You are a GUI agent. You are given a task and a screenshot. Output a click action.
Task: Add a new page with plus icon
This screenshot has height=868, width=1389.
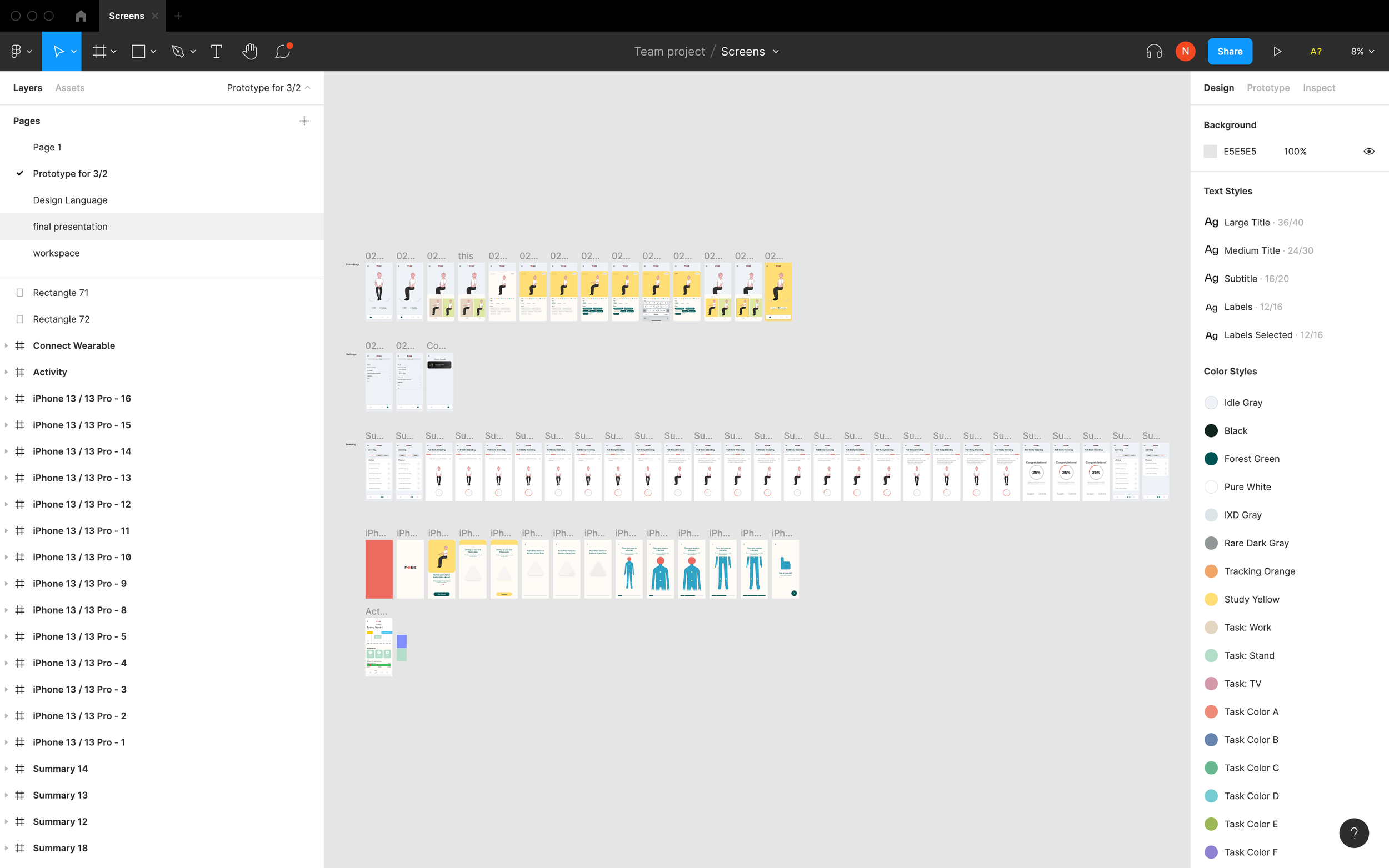point(304,121)
